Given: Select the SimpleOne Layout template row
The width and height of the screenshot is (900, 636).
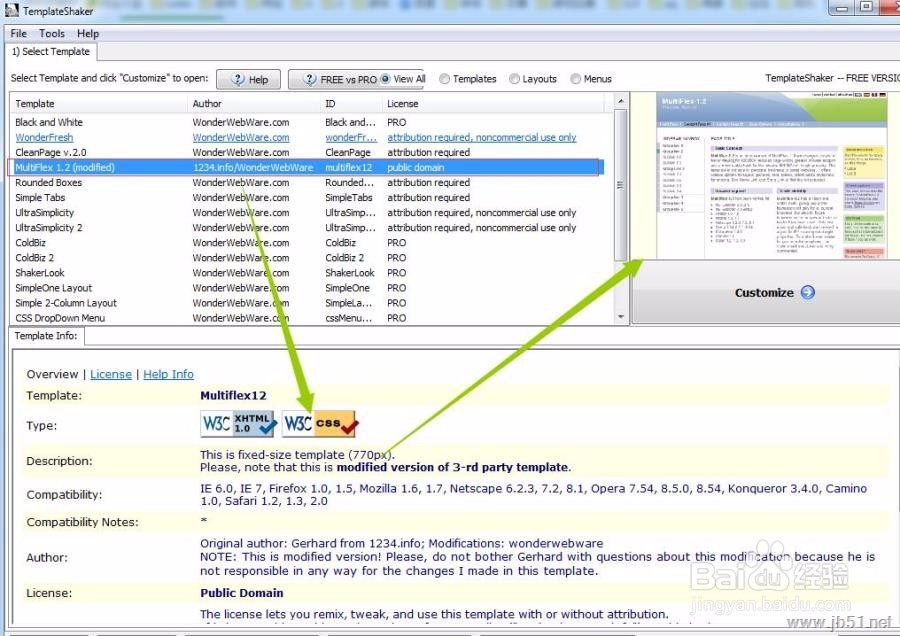Looking at the screenshot, I should [307, 288].
